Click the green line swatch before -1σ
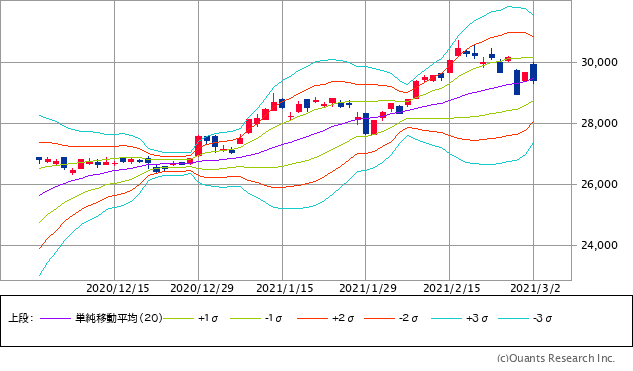This screenshot has width=633, height=371. (245, 319)
